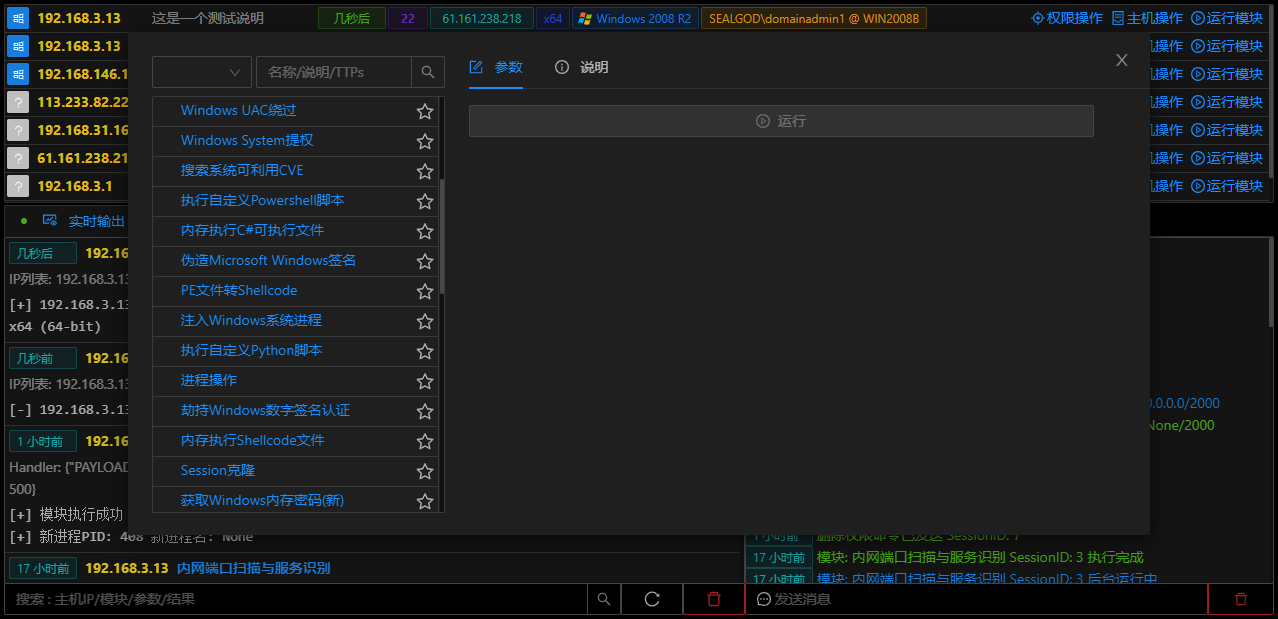Click red trash icon beside the refresh button
This screenshot has width=1278, height=619.
713,599
